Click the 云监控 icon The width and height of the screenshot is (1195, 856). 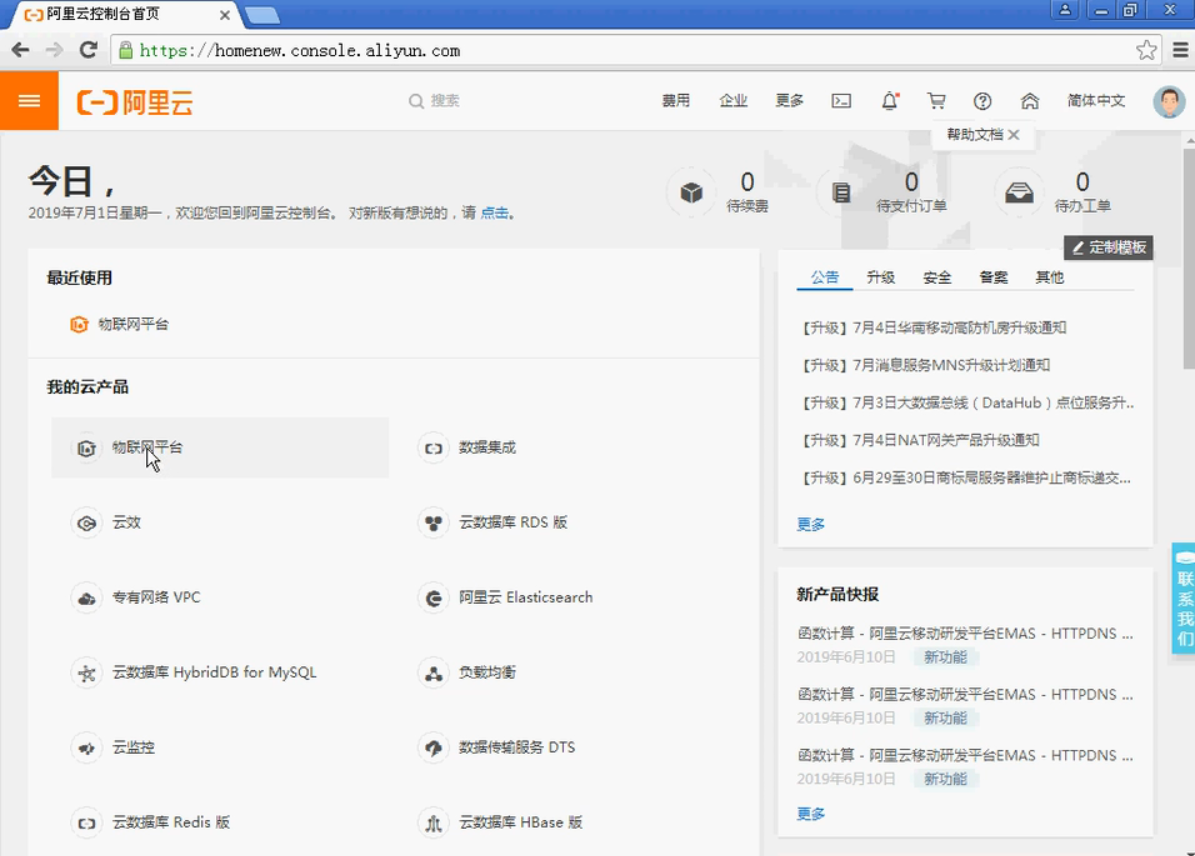(87, 748)
